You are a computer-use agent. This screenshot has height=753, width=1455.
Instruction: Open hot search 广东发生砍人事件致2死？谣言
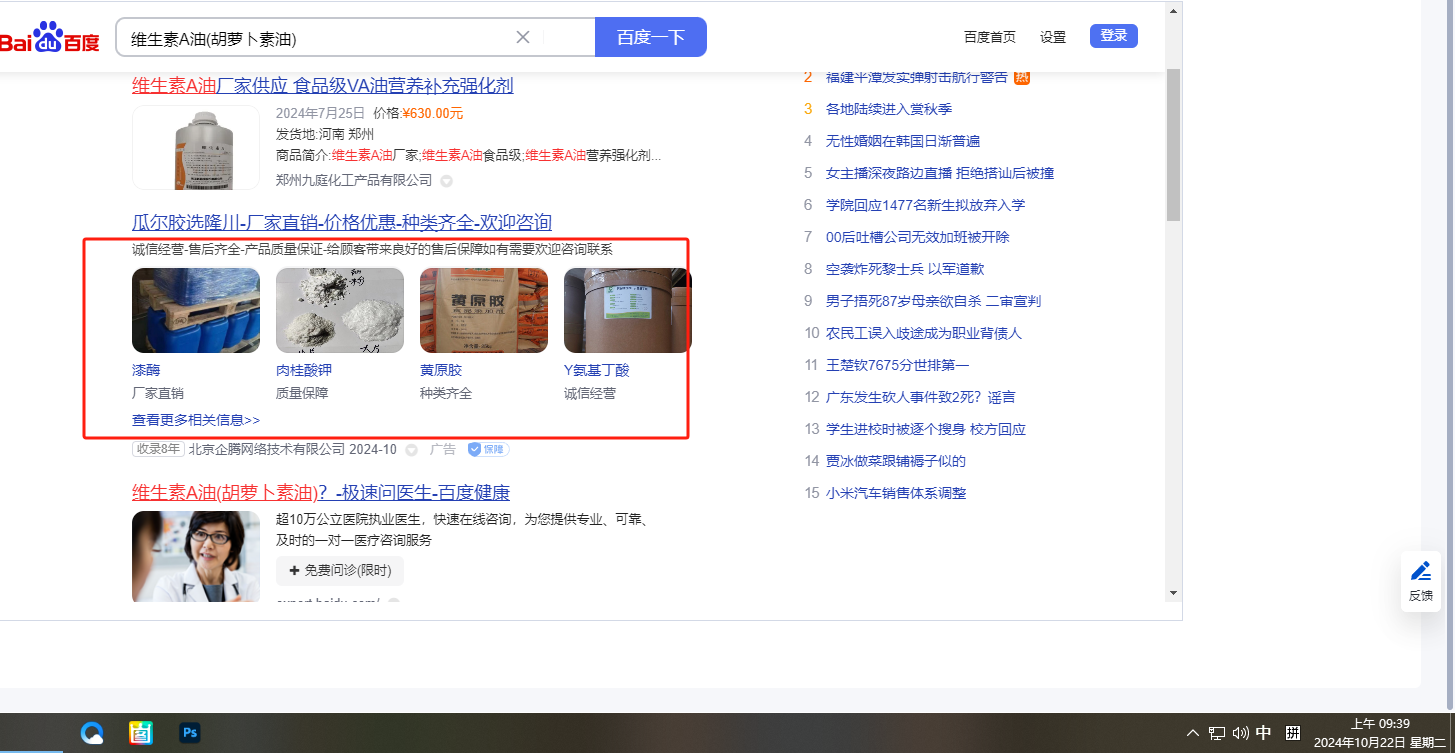[x=921, y=397]
